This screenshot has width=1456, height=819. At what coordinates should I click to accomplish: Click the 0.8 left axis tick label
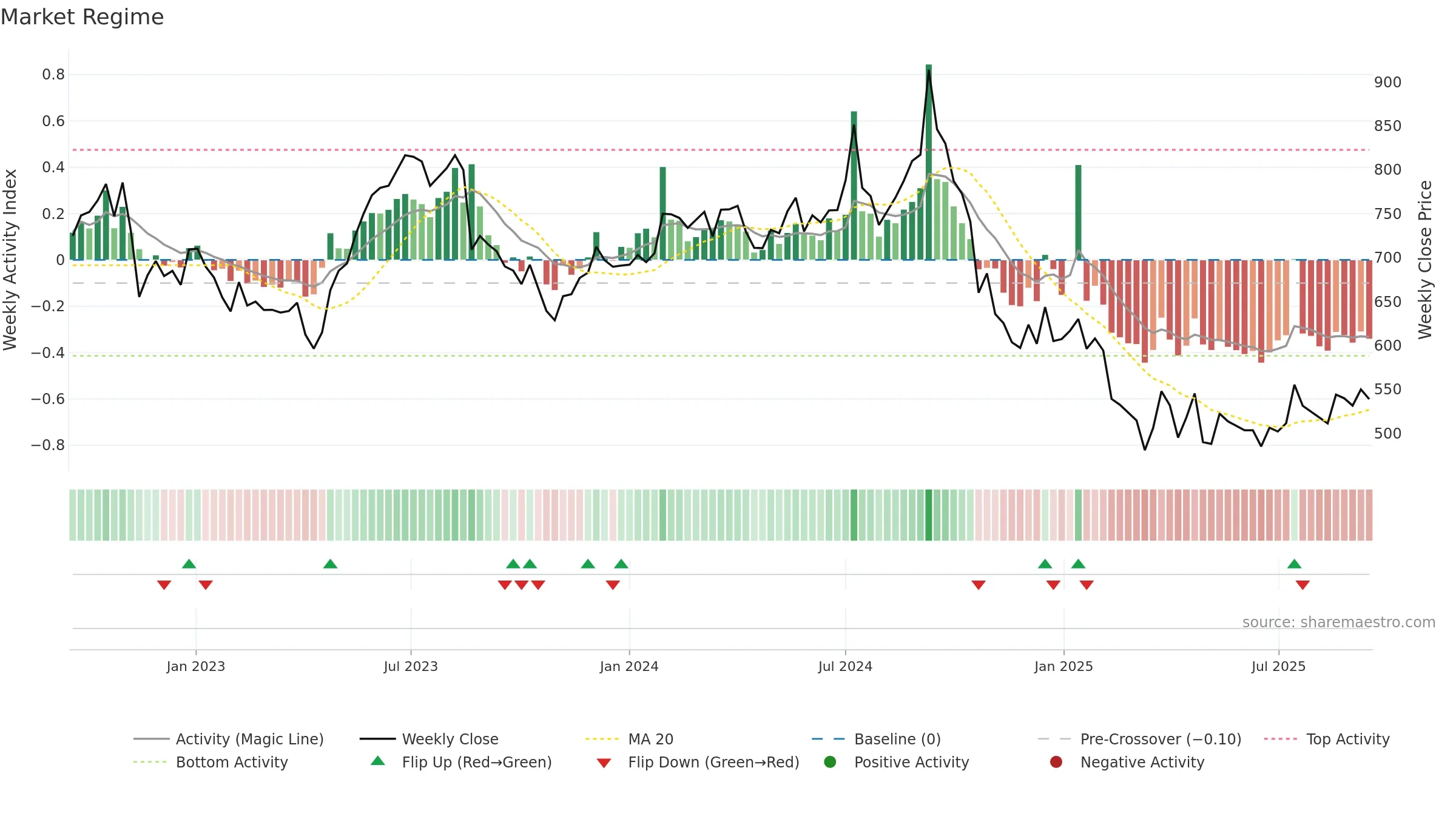pos(53,75)
